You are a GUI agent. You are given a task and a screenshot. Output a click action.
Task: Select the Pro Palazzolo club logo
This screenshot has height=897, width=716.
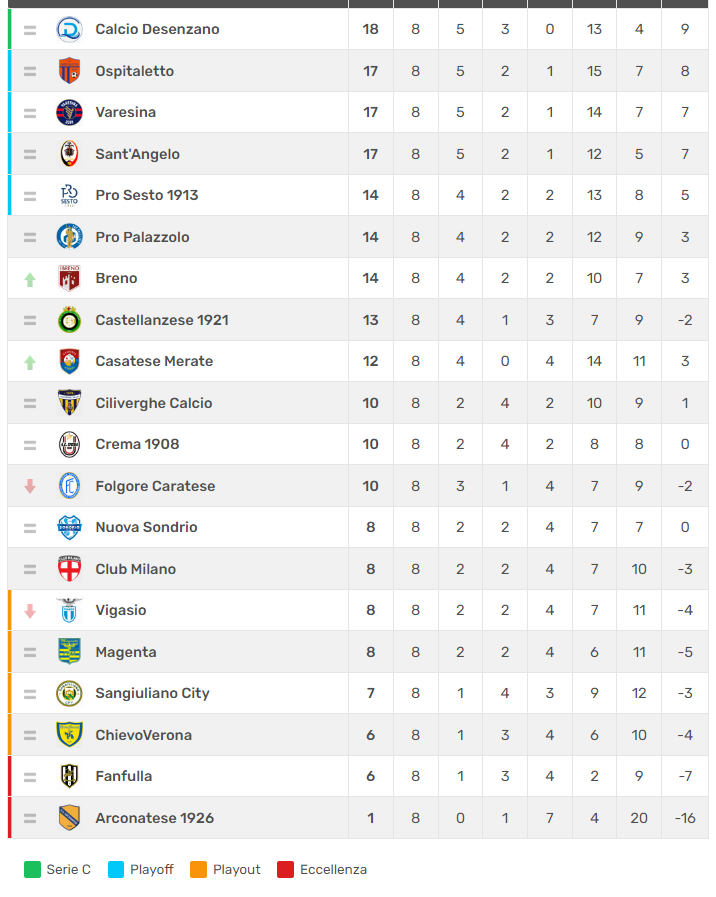(69, 237)
